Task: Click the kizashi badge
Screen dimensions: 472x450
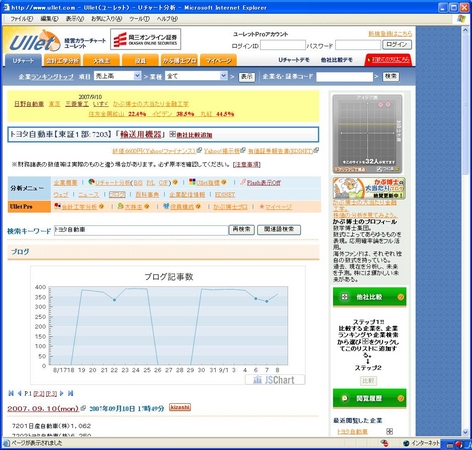Action: tap(180, 407)
